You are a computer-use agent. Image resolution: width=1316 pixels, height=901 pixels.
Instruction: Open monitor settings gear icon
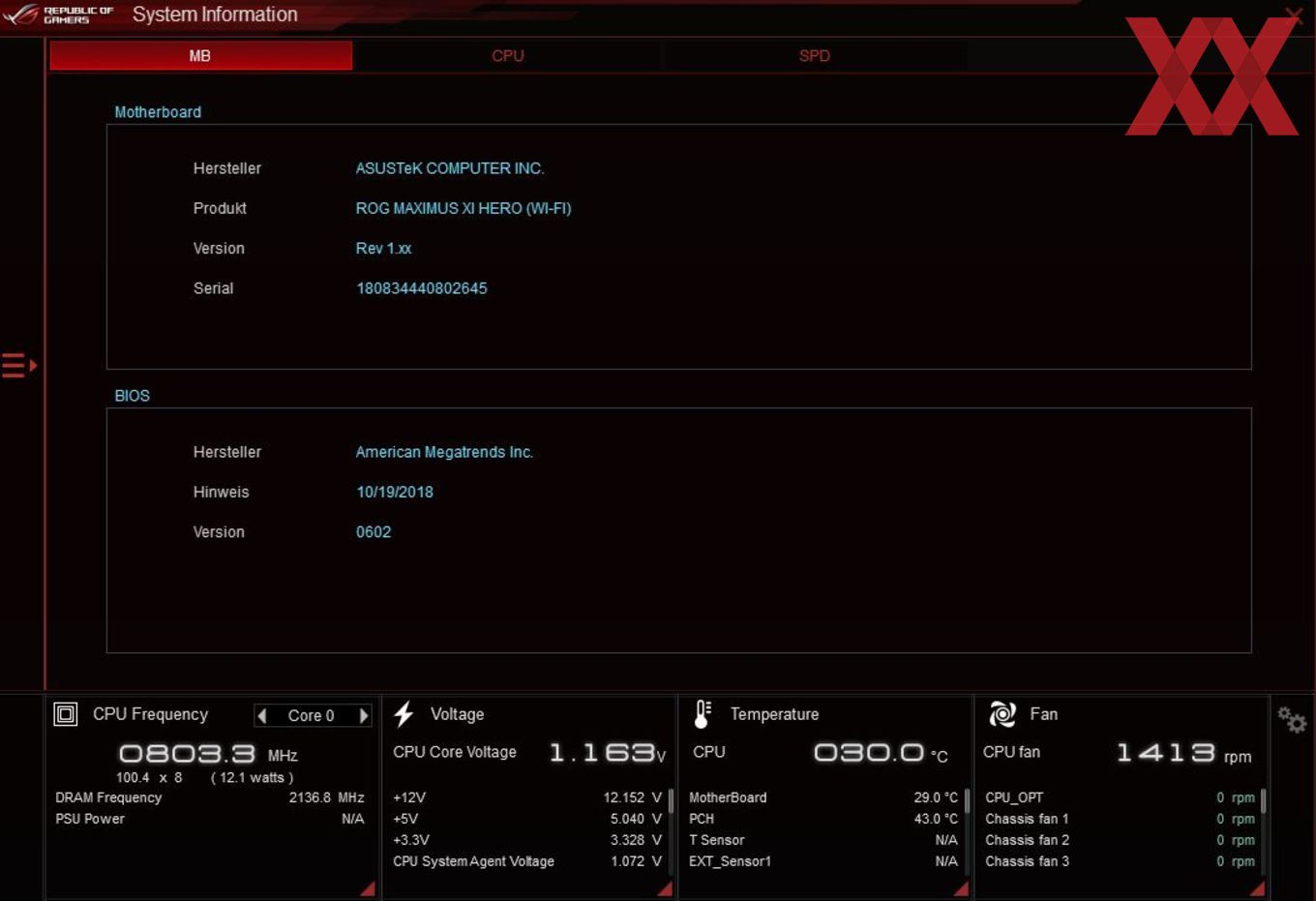[x=1292, y=719]
